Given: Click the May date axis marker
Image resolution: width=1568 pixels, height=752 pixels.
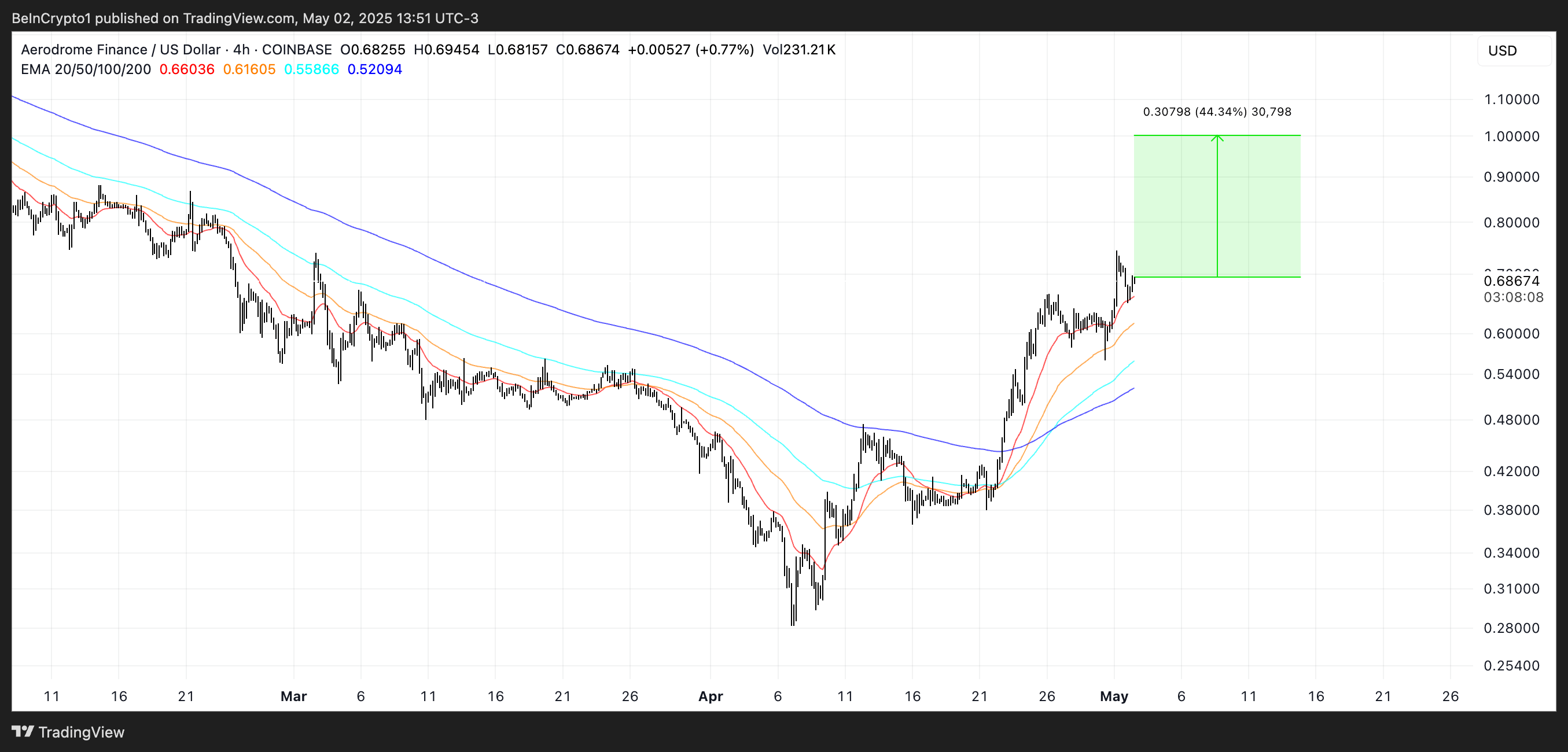Looking at the screenshot, I should click(1113, 696).
